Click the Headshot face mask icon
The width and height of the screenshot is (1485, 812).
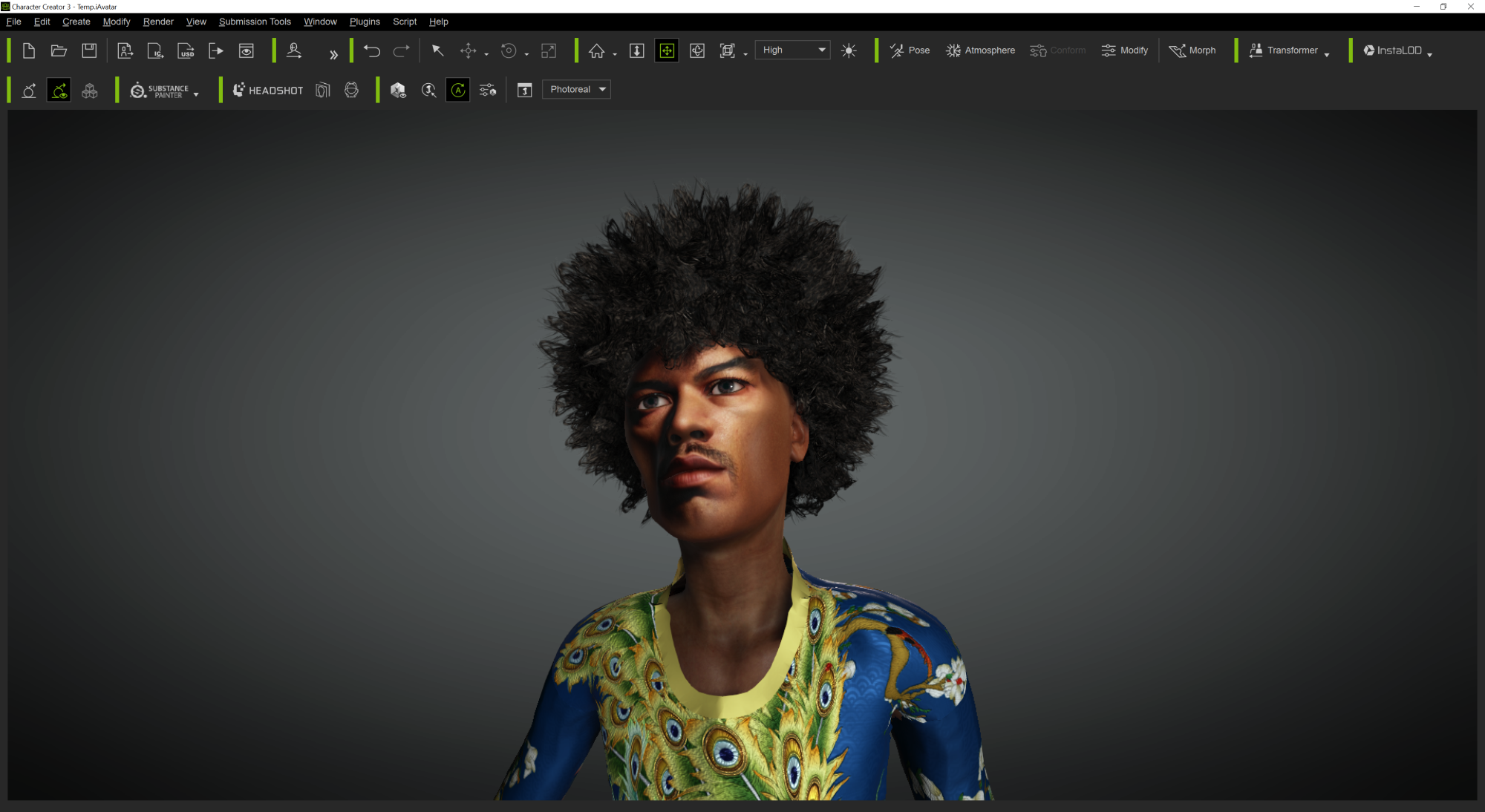[x=322, y=90]
